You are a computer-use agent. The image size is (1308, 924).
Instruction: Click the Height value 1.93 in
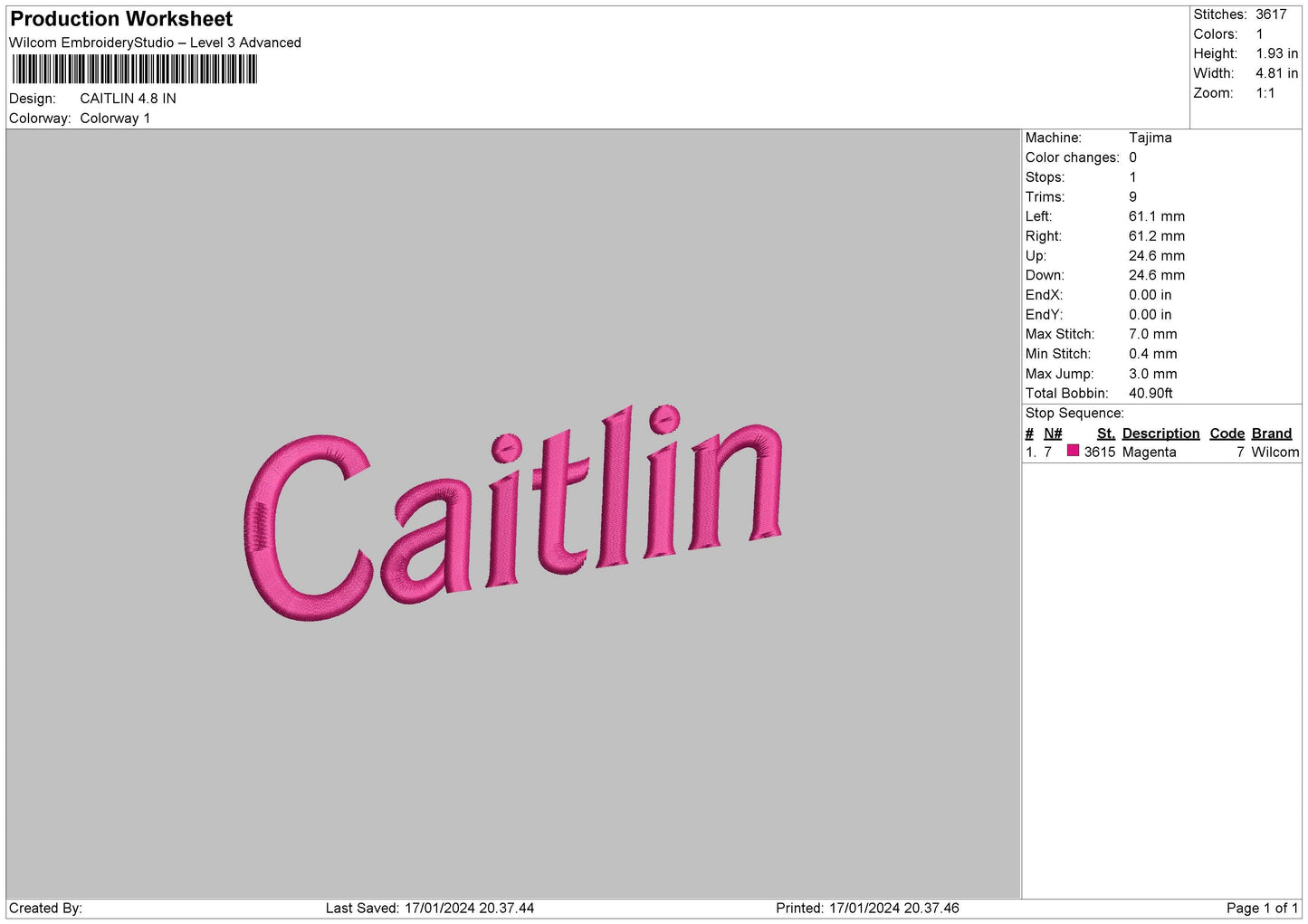(x=1276, y=53)
